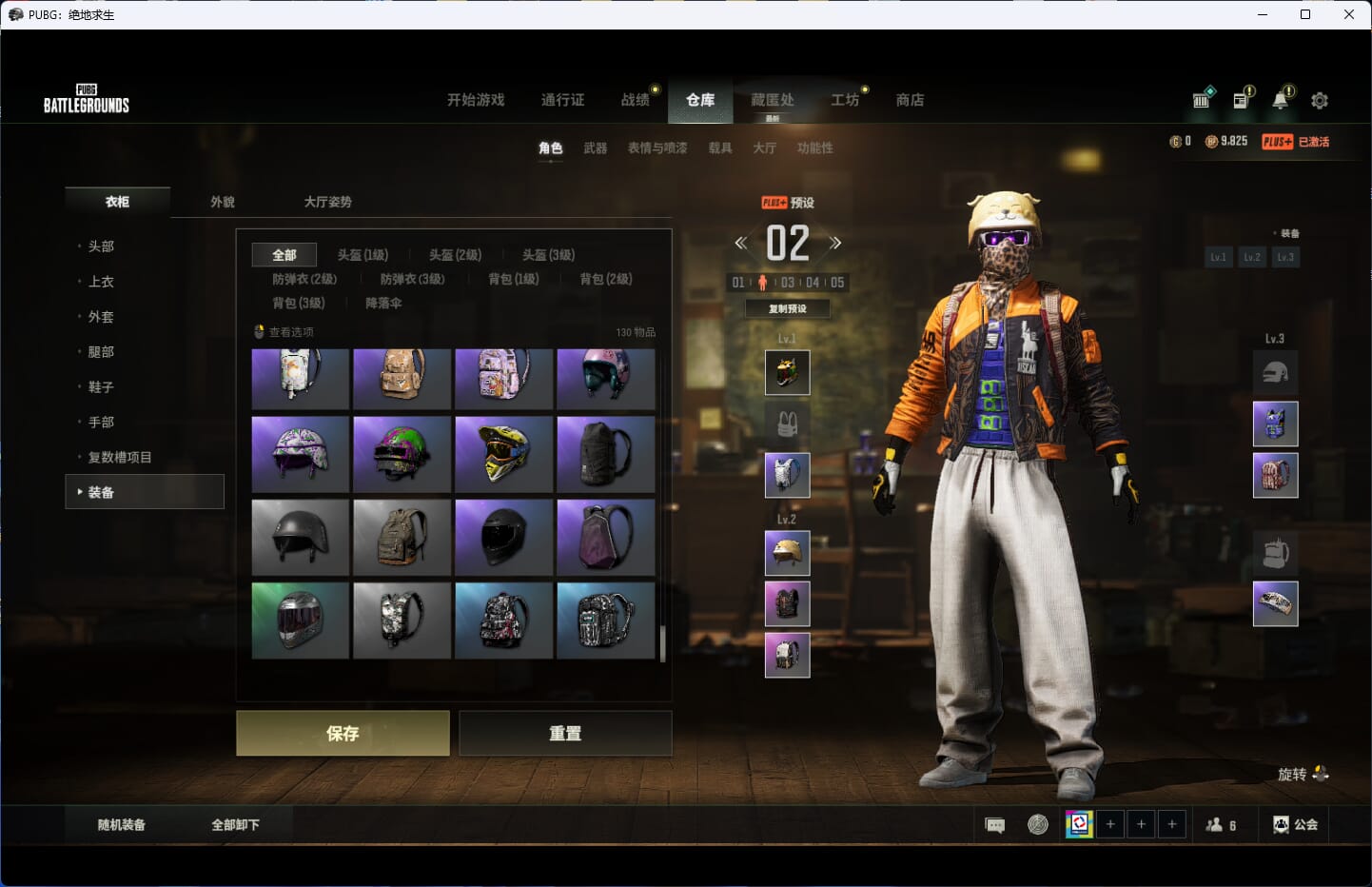Viewport: 1372px width, 887px height.
Task: Open the crate icon with teal diamond badge
Action: (1203, 99)
